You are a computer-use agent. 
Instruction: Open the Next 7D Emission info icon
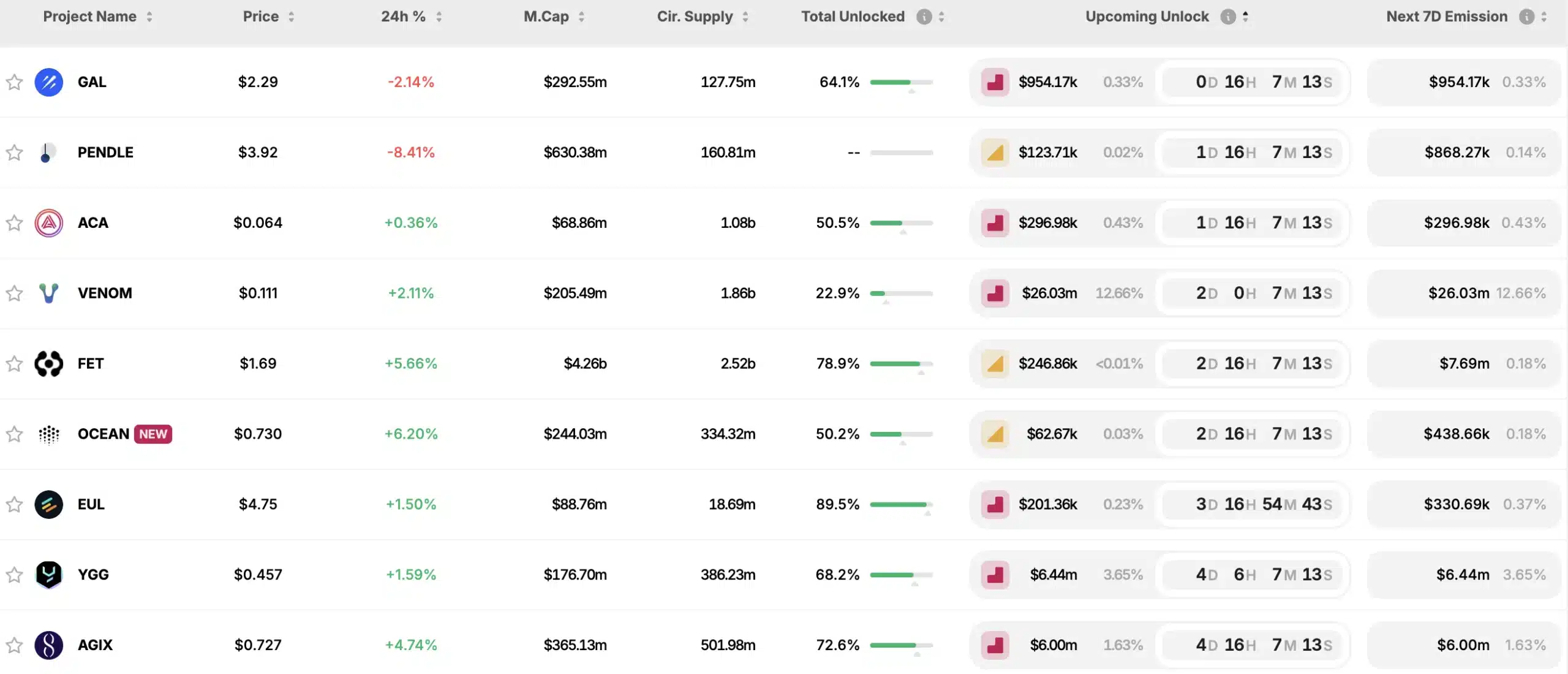(x=1527, y=17)
